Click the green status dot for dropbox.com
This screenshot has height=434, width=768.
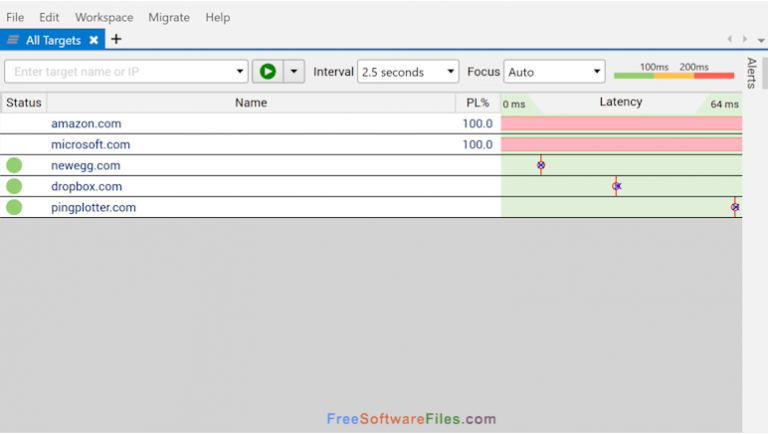click(x=14, y=187)
